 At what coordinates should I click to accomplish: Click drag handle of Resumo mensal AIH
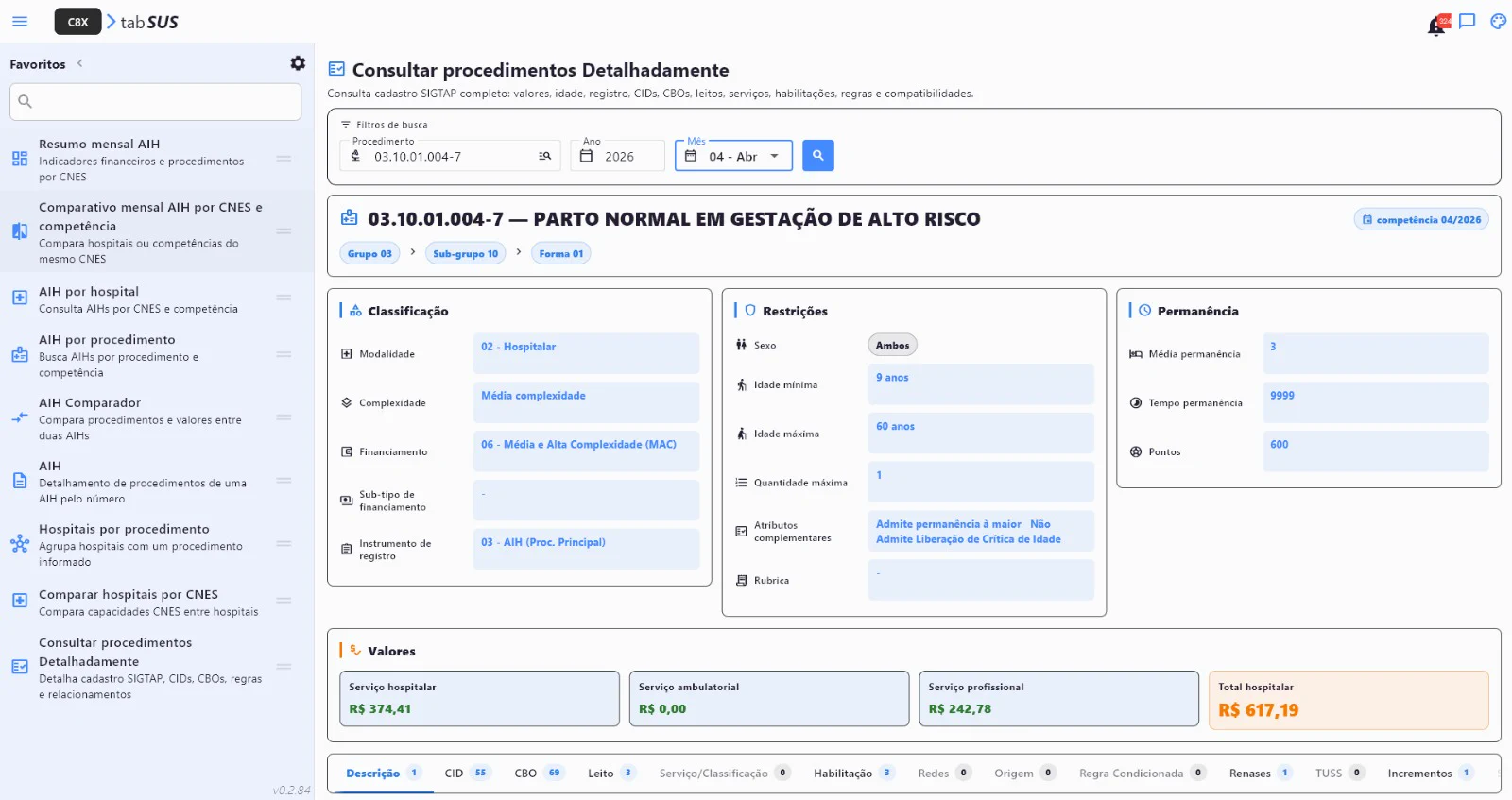click(x=283, y=159)
